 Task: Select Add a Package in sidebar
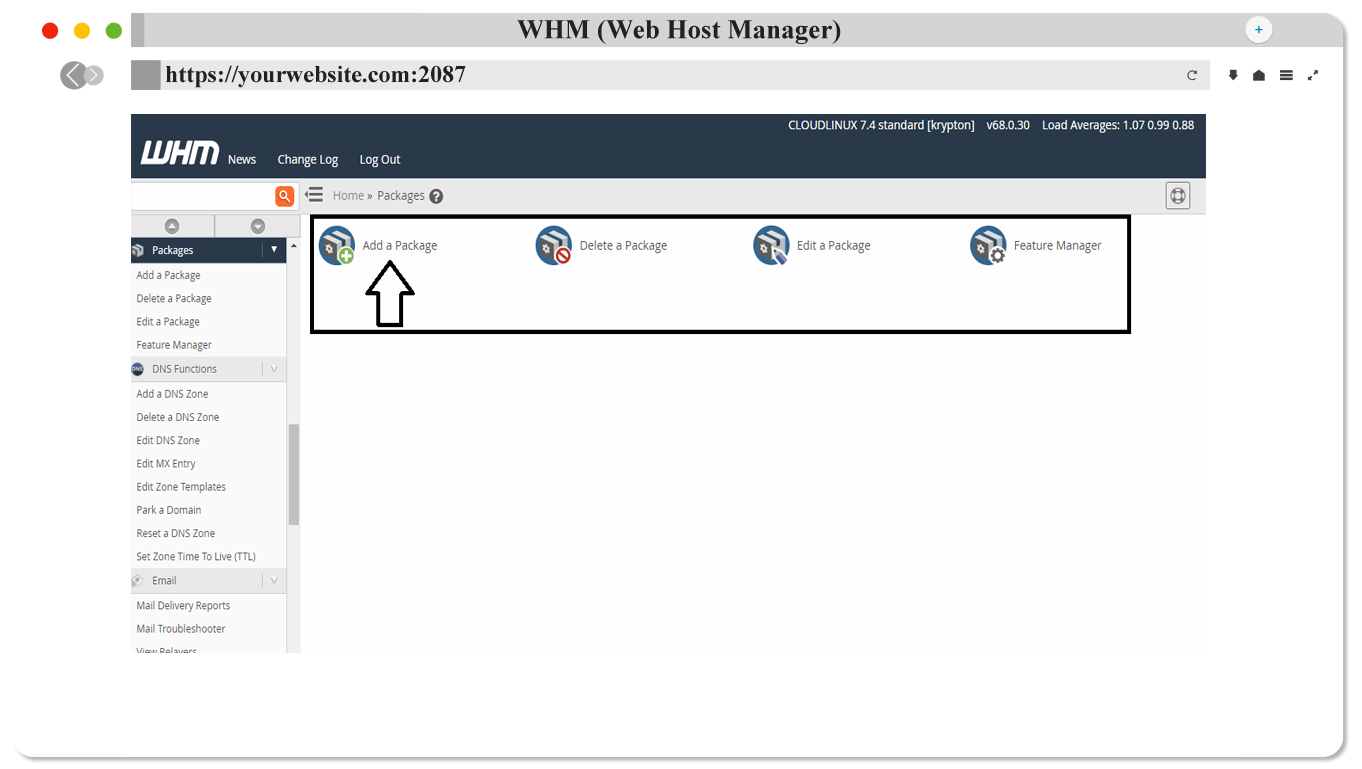point(168,275)
